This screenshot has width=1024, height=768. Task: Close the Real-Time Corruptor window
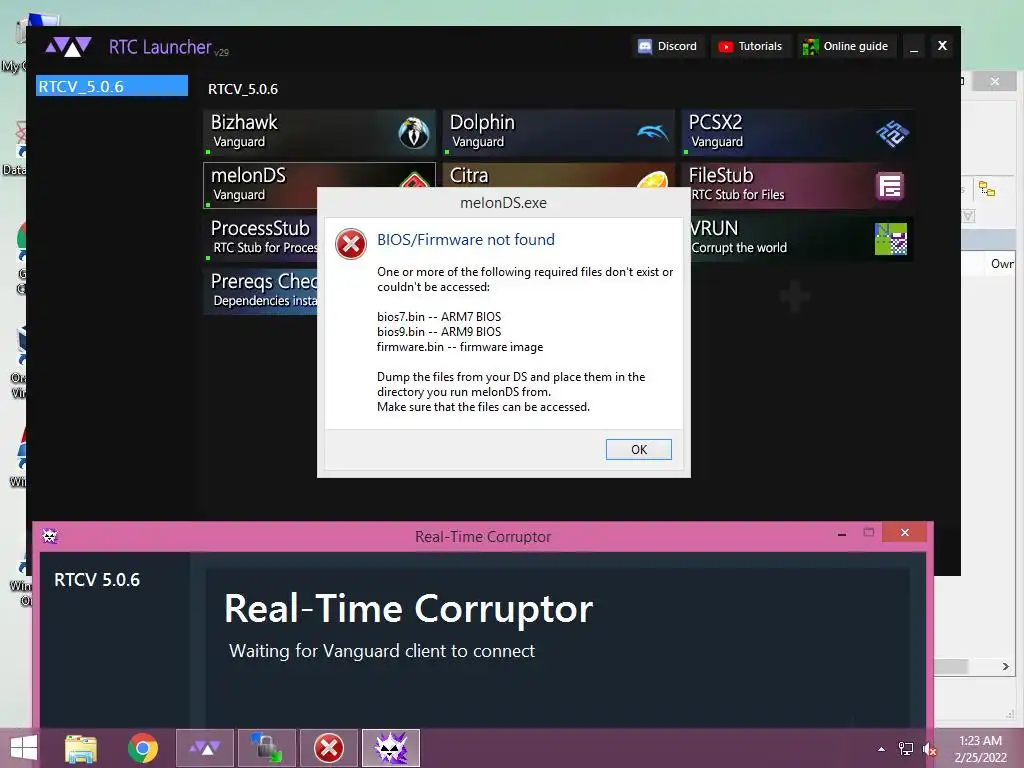point(904,532)
